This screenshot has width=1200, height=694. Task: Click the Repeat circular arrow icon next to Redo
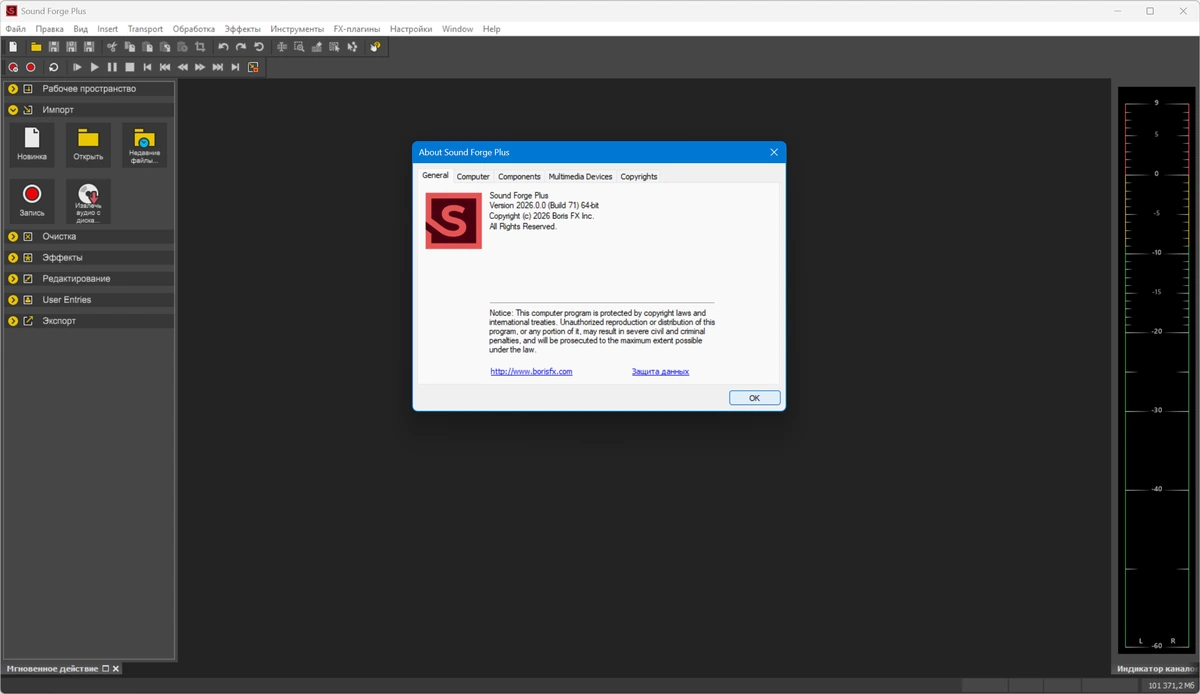[259, 47]
